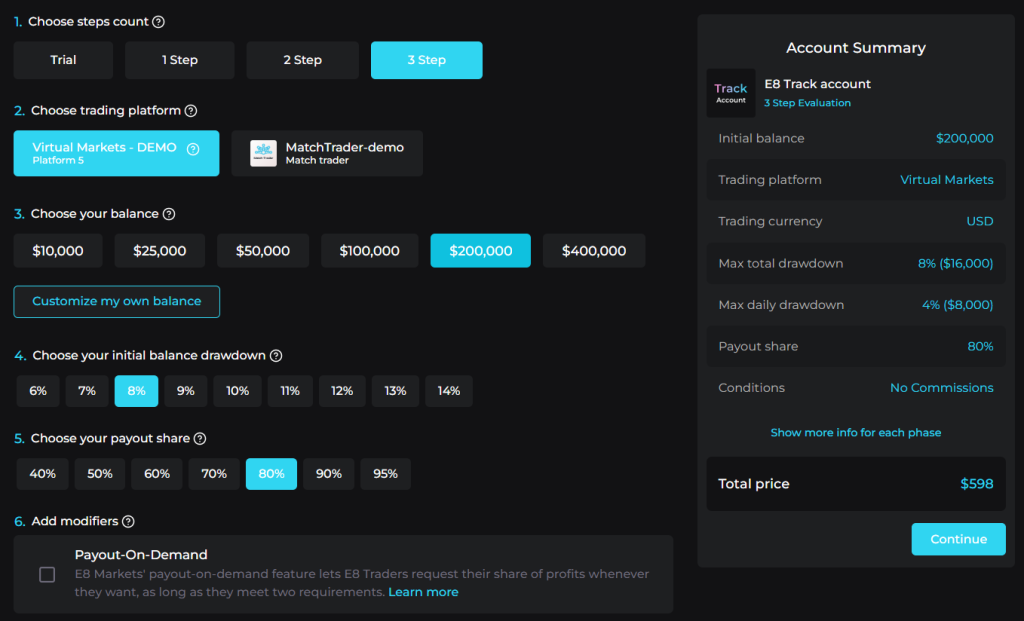
Task: Click help icon beside initial balance drawdown
Action: pyautogui.click(x=276, y=356)
